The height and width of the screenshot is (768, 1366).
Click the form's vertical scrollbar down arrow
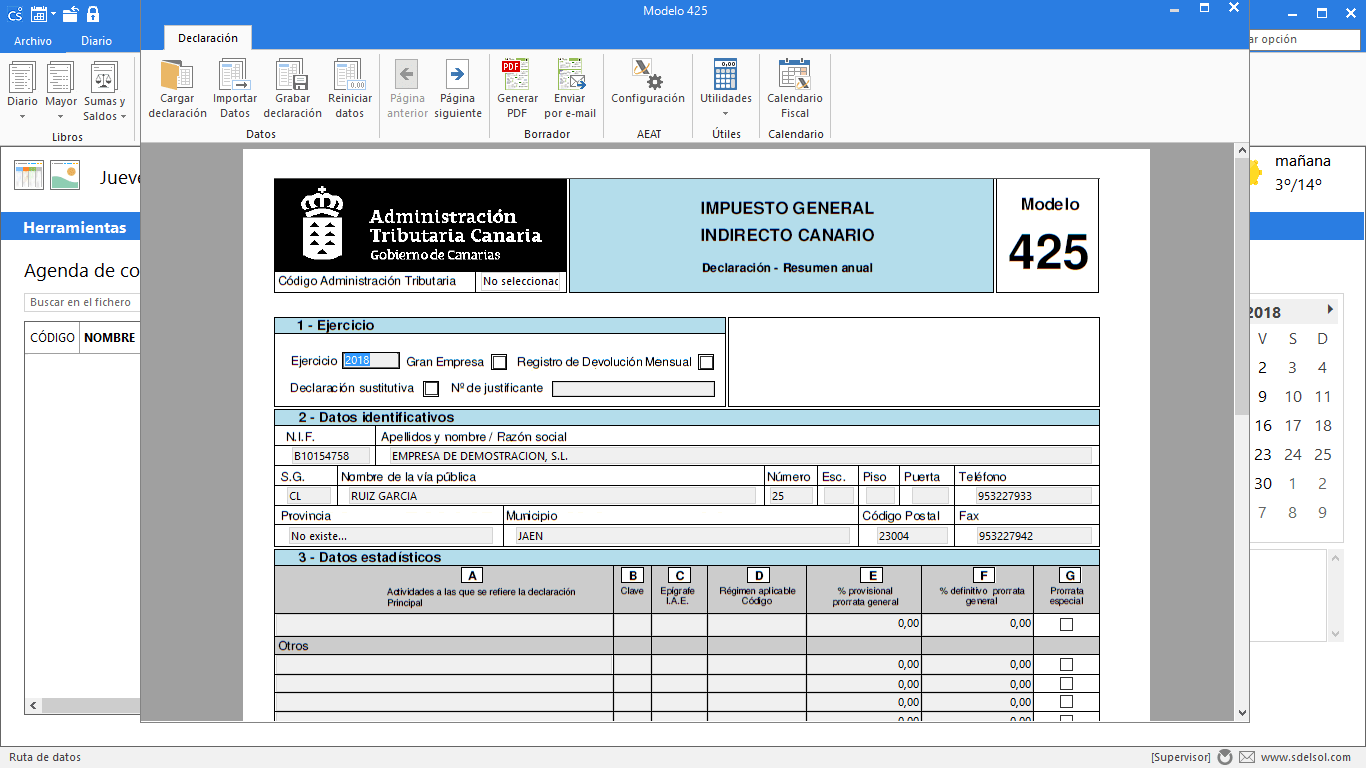click(x=1242, y=713)
